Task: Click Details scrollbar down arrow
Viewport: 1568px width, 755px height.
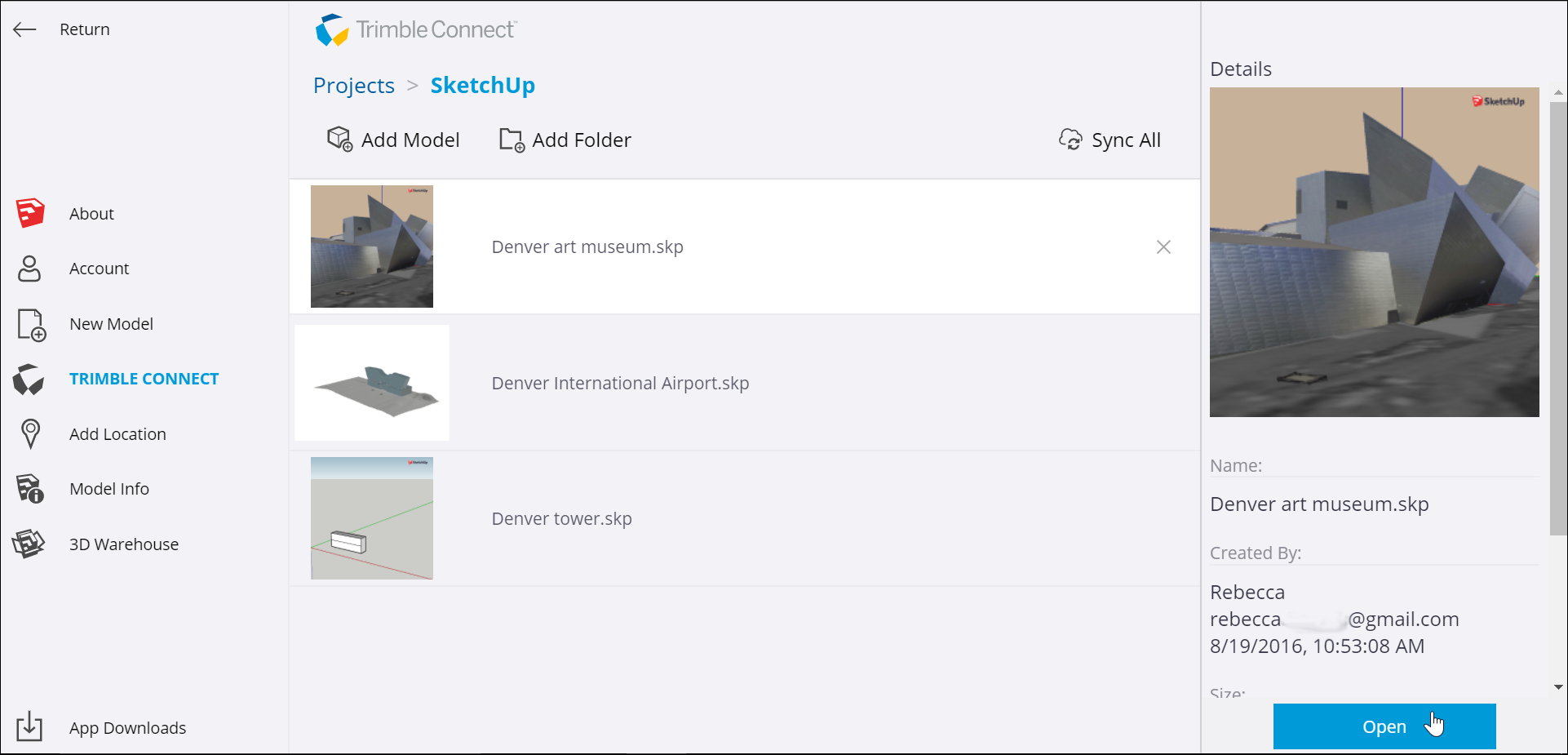Action: 1558,687
